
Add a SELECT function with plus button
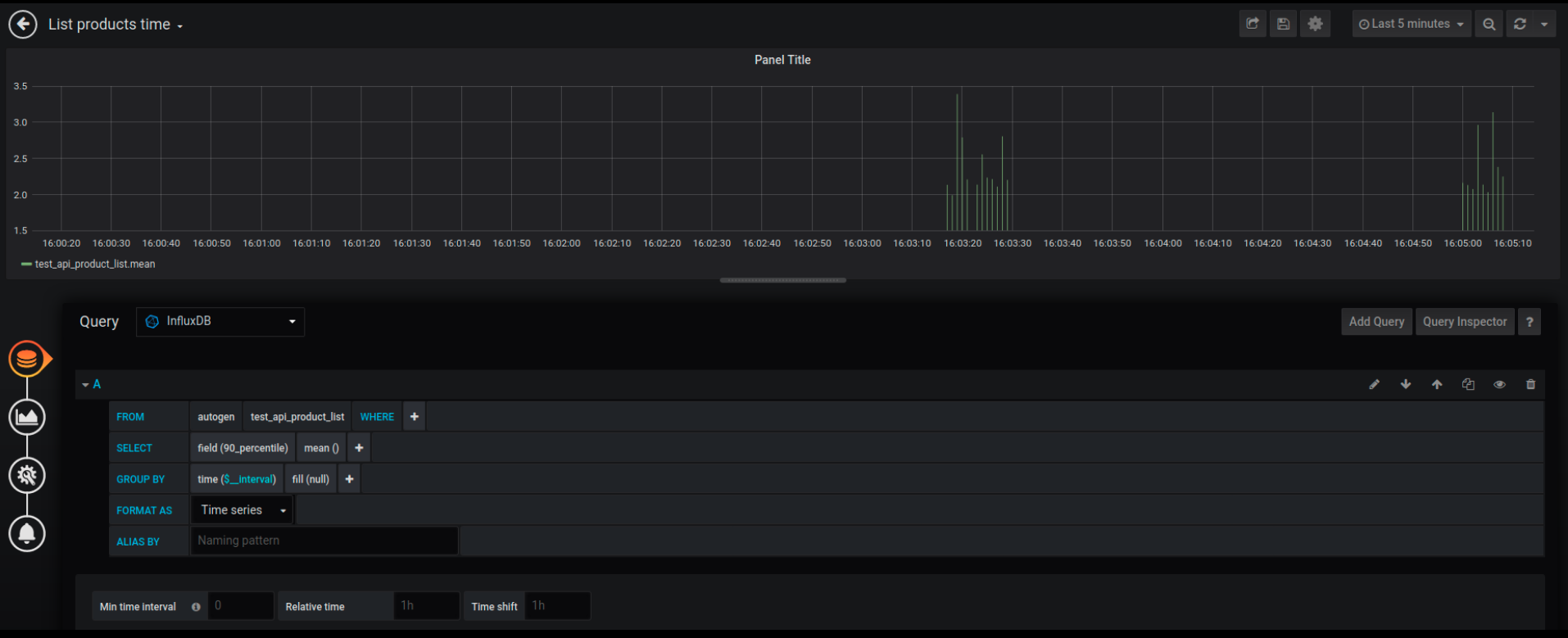pos(359,448)
